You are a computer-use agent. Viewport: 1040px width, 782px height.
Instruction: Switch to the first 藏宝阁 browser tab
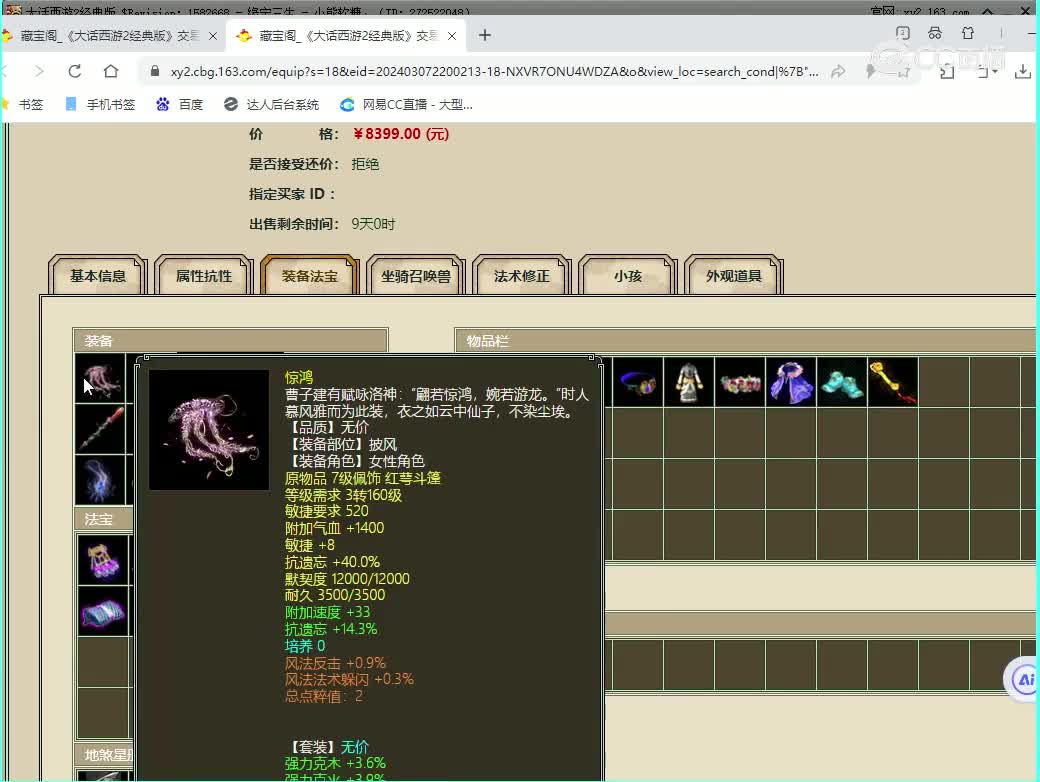(x=111, y=36)
